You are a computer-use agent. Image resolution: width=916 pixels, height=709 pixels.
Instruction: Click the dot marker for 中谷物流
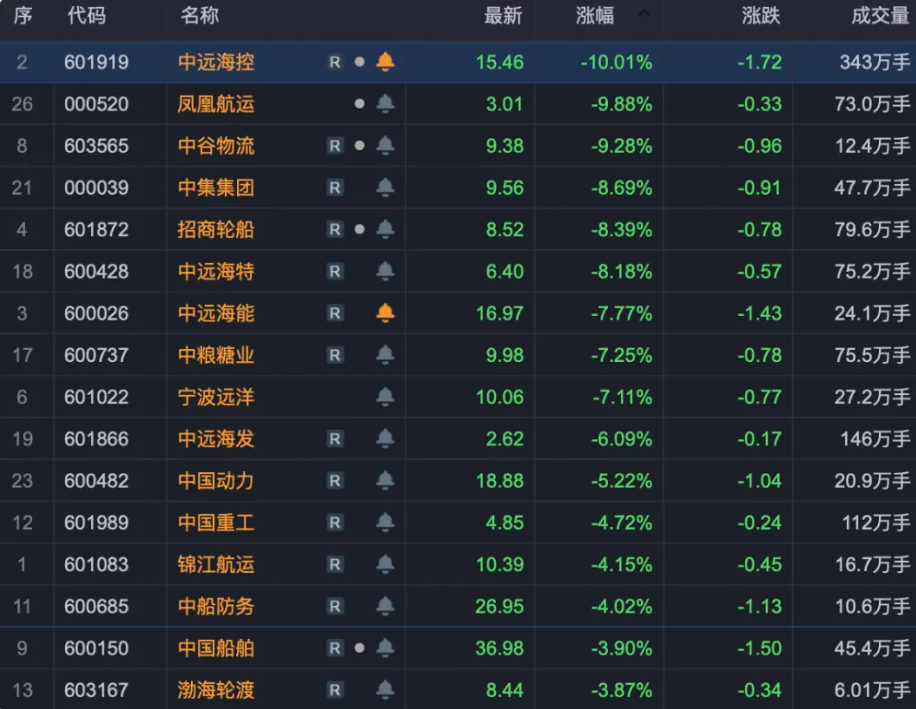[360, 145]
